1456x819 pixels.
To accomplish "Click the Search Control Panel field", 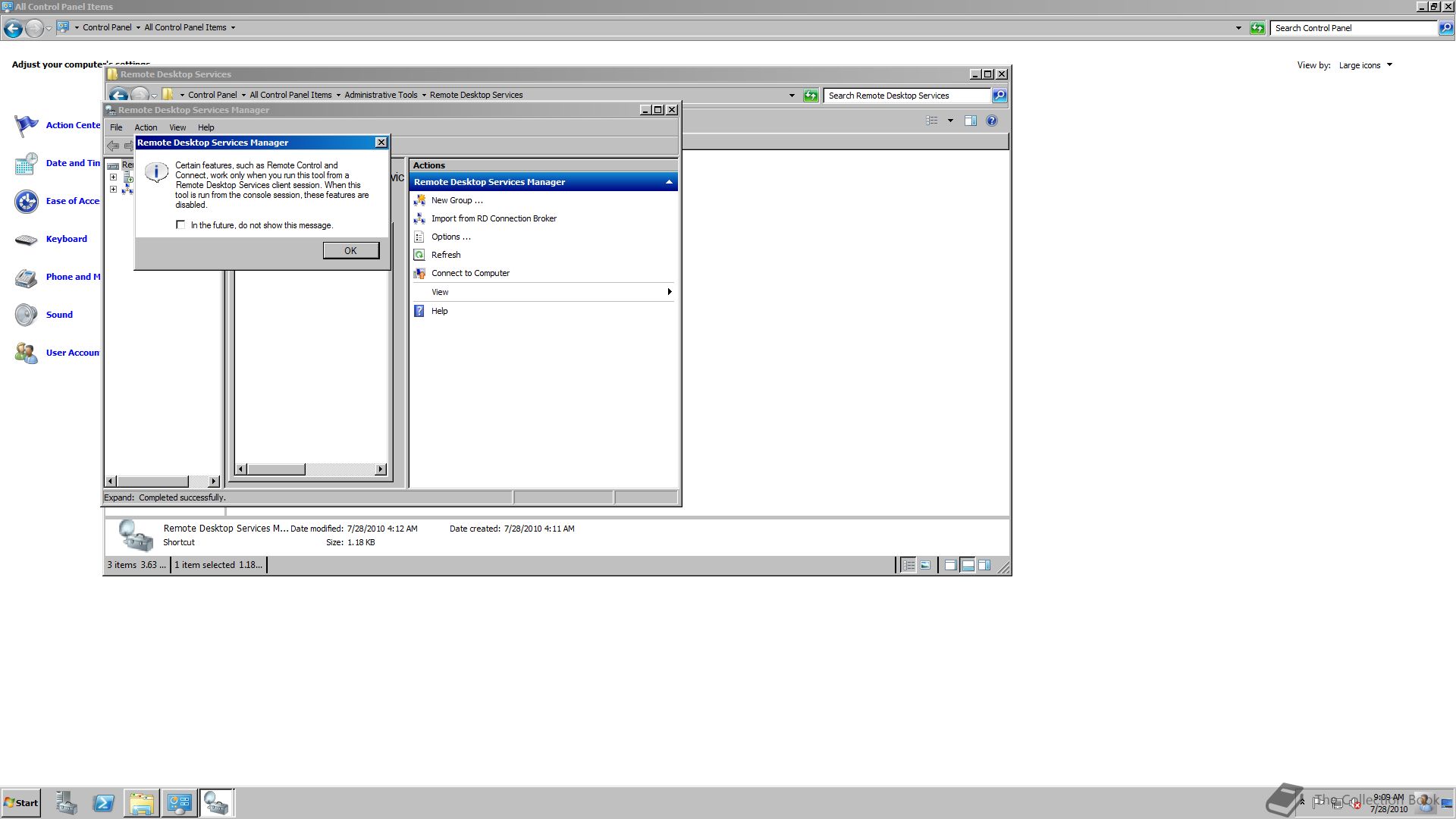I will pos(1354,28).
